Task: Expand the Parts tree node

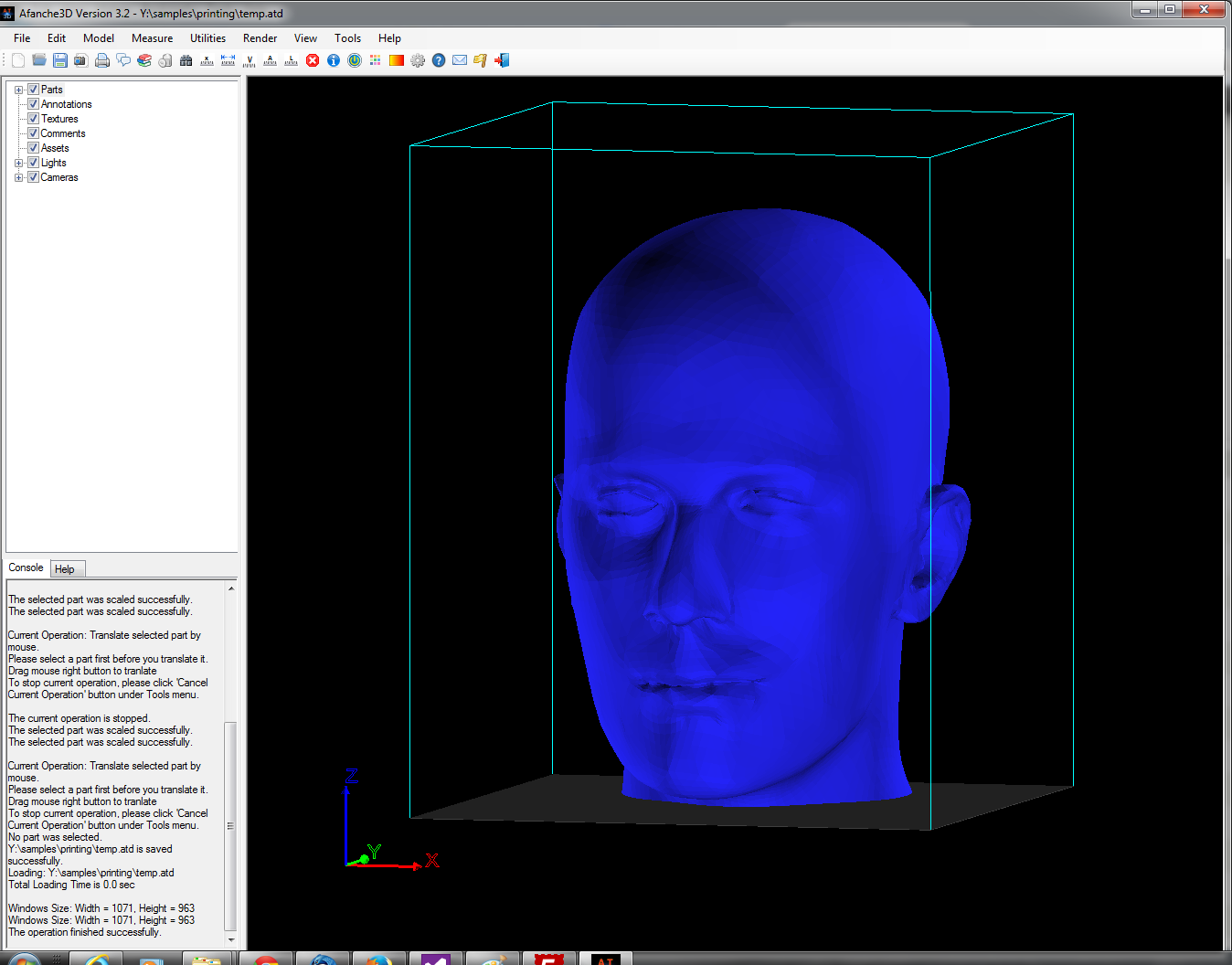Action: pos(18,90)
